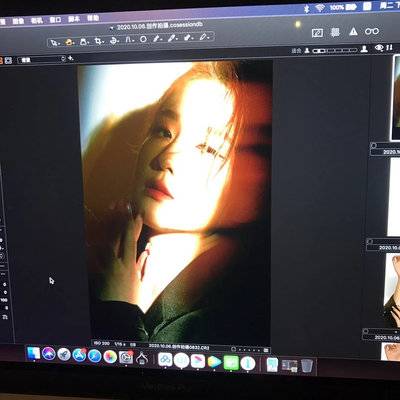Select the third thumbnail with hands
The height and width of the screenshot is (400, 400).
coord(392,290)
